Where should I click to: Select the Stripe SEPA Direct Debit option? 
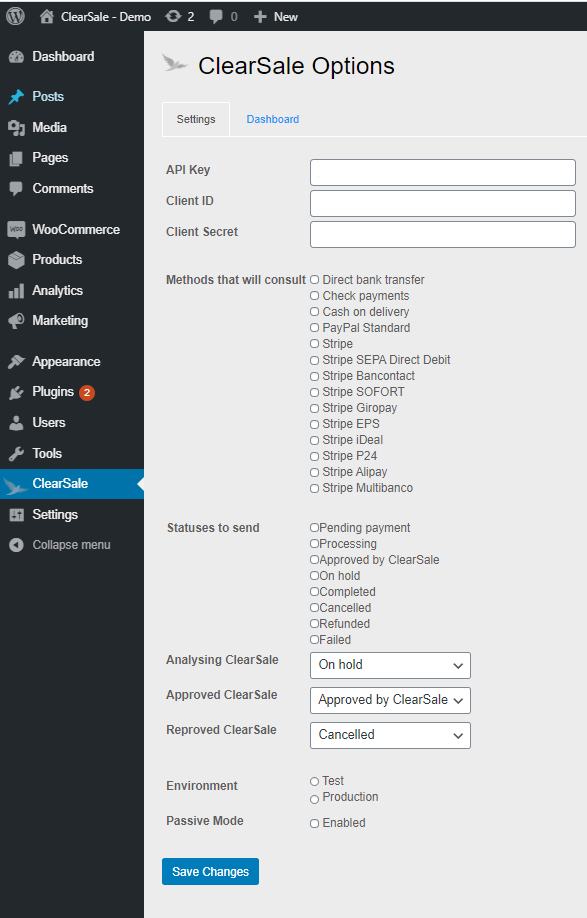pos(314,360)
